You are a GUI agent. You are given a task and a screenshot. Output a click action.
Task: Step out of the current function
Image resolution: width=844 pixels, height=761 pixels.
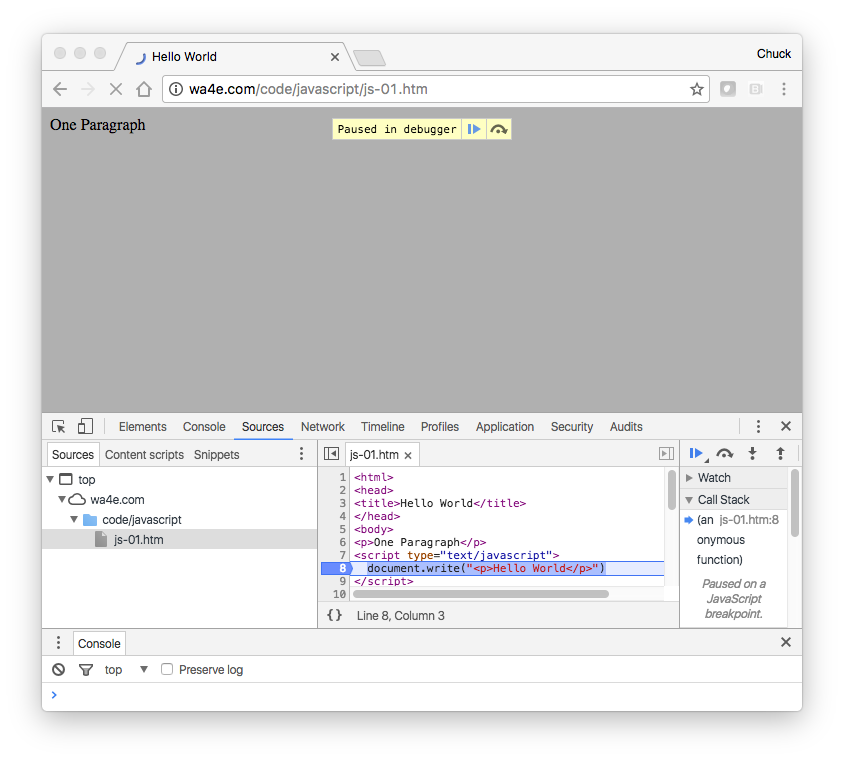tap(780, 454)
